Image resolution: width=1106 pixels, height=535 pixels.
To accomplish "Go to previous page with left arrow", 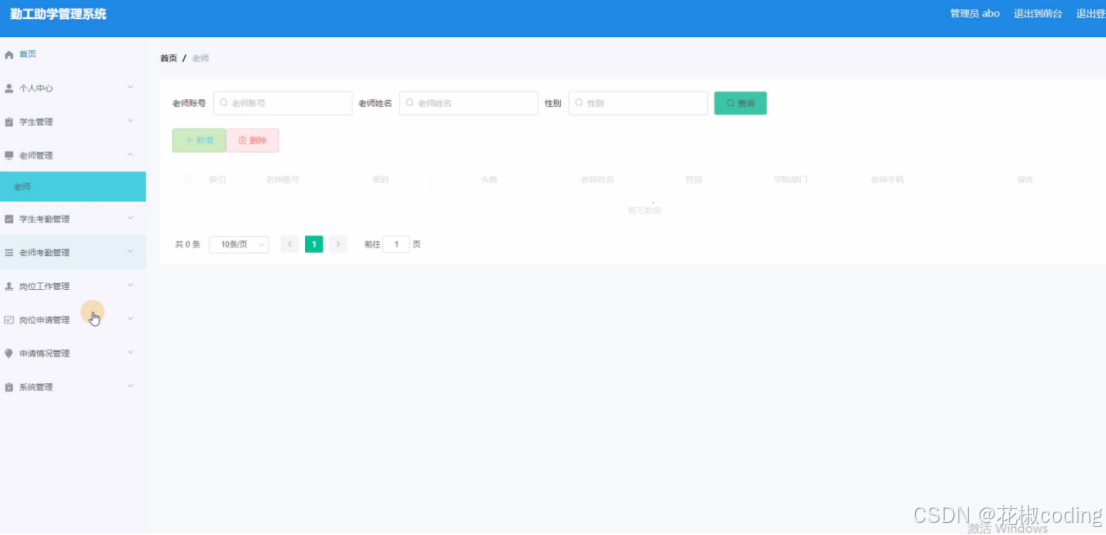I will coord(289,244).
